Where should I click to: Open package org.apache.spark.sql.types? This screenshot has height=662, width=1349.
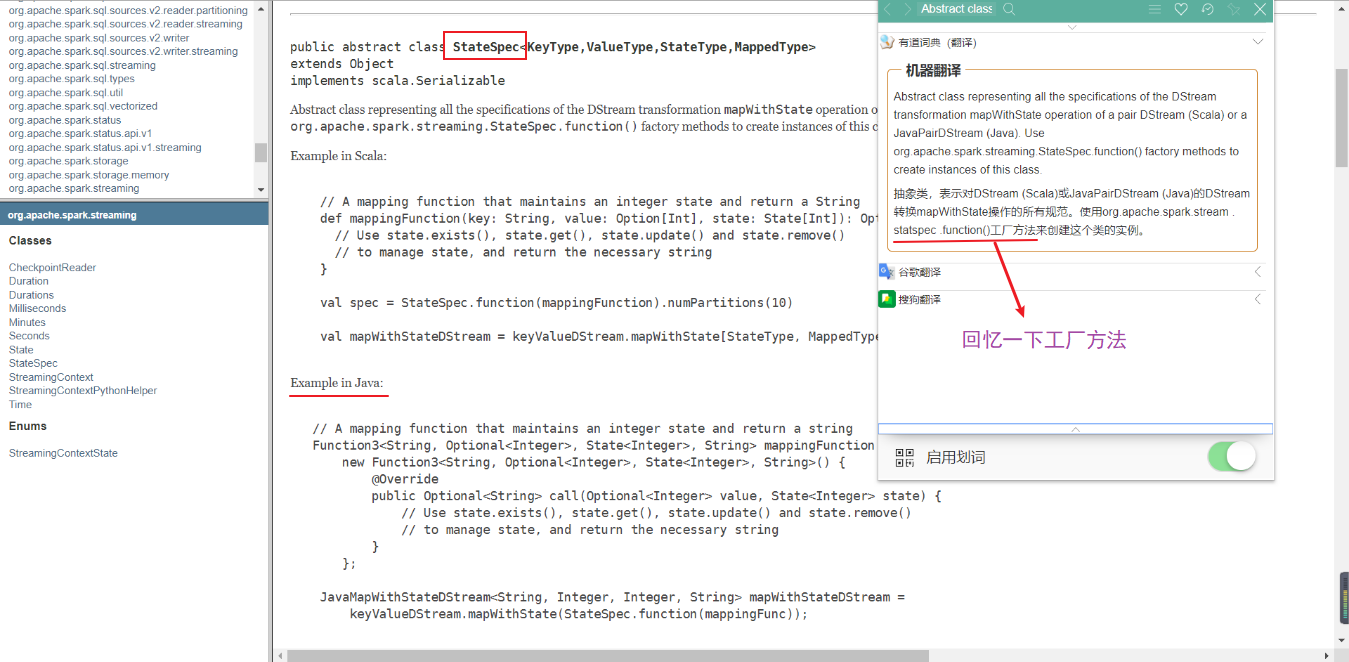click(x=71, y=79)
